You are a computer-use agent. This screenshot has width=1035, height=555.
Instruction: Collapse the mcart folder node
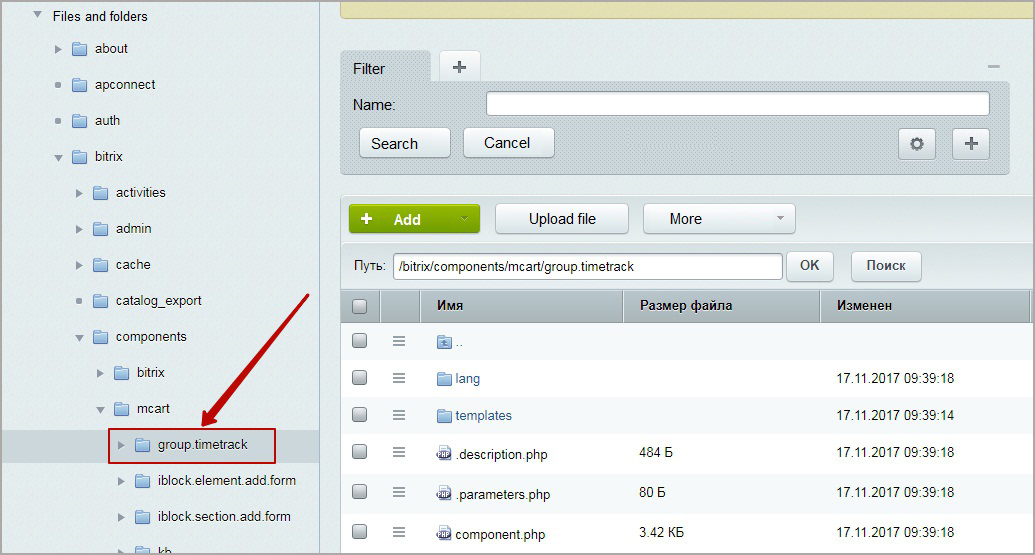pos(100,410)
